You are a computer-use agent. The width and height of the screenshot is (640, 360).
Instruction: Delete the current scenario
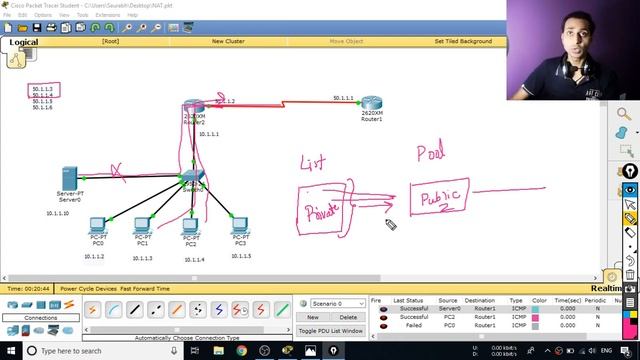pyautogui.click(x=348, y=317)
